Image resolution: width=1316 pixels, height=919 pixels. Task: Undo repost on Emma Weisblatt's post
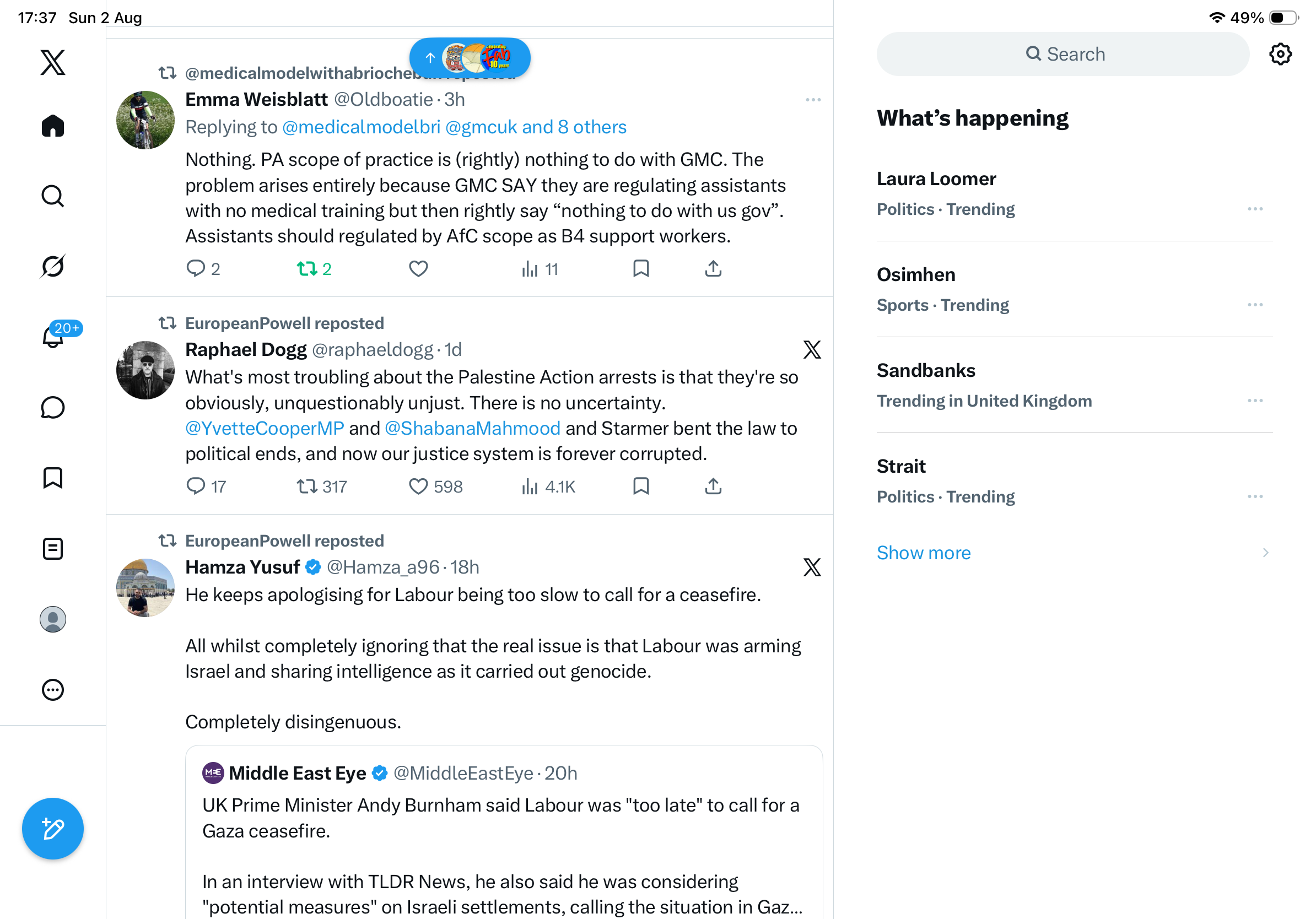314,269
